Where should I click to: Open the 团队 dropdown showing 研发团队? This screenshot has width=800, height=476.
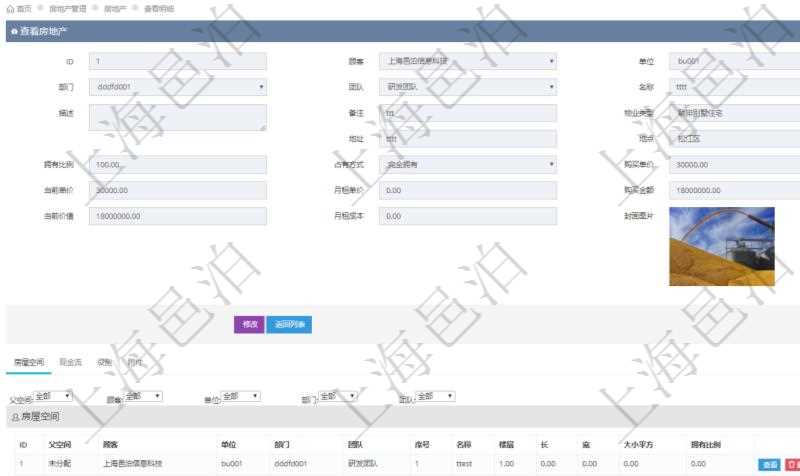pos(467,88)
